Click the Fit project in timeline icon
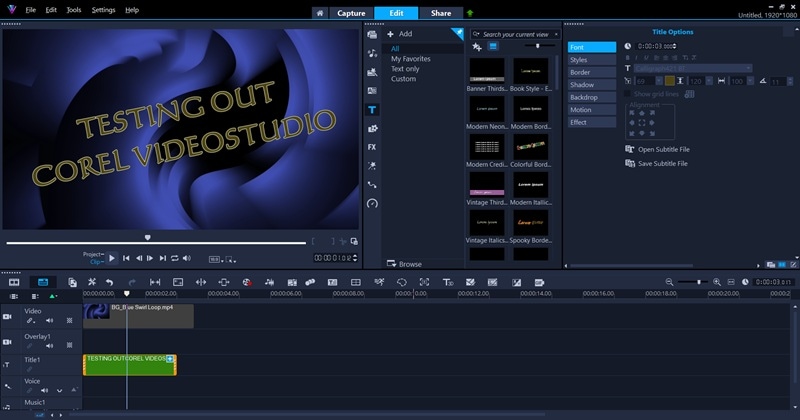 point(731,282)
